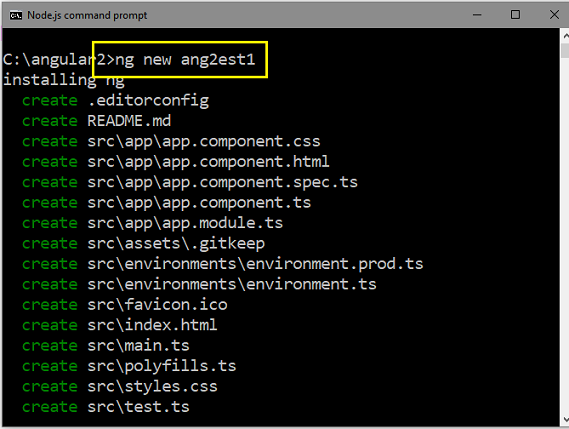Minimize the Node.js command prompt window
Viewport: 569px width, 429px height.
[477, 15]
